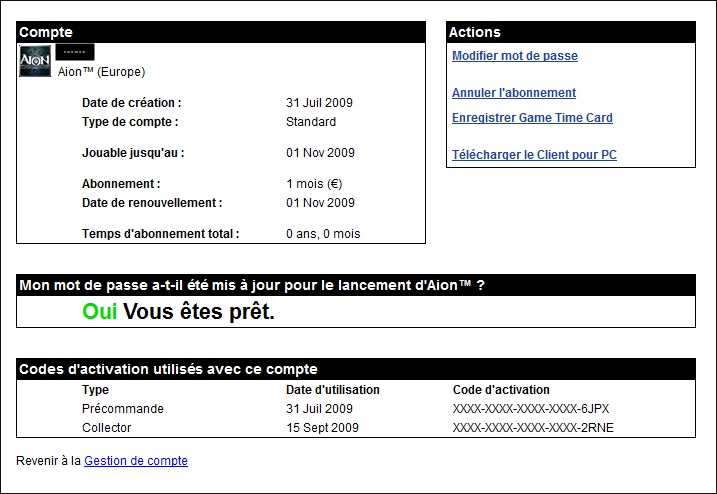Click the Type column header

[96, 390]
